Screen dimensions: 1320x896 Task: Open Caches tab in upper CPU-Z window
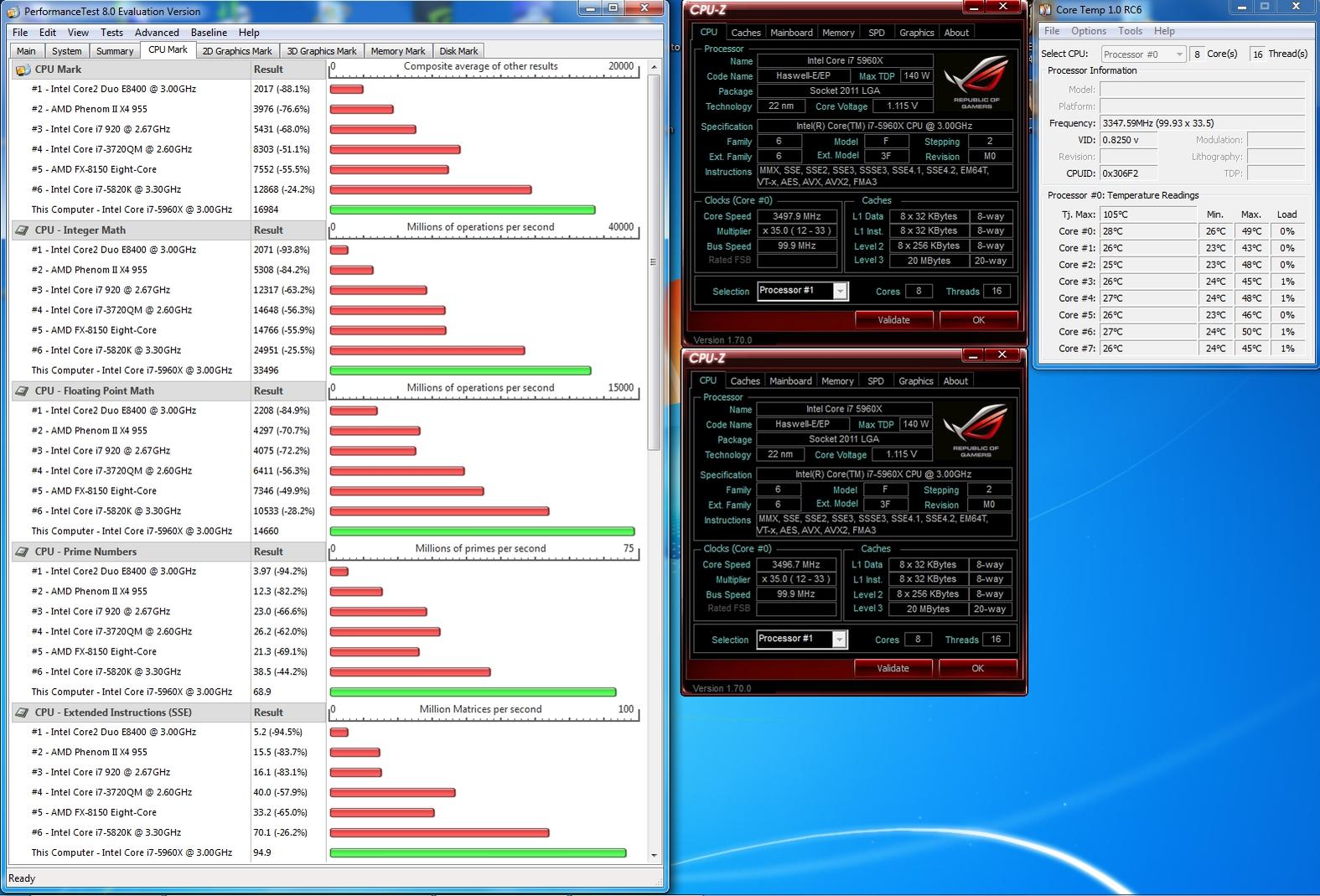pyautogui.click(x=746, y=33)
